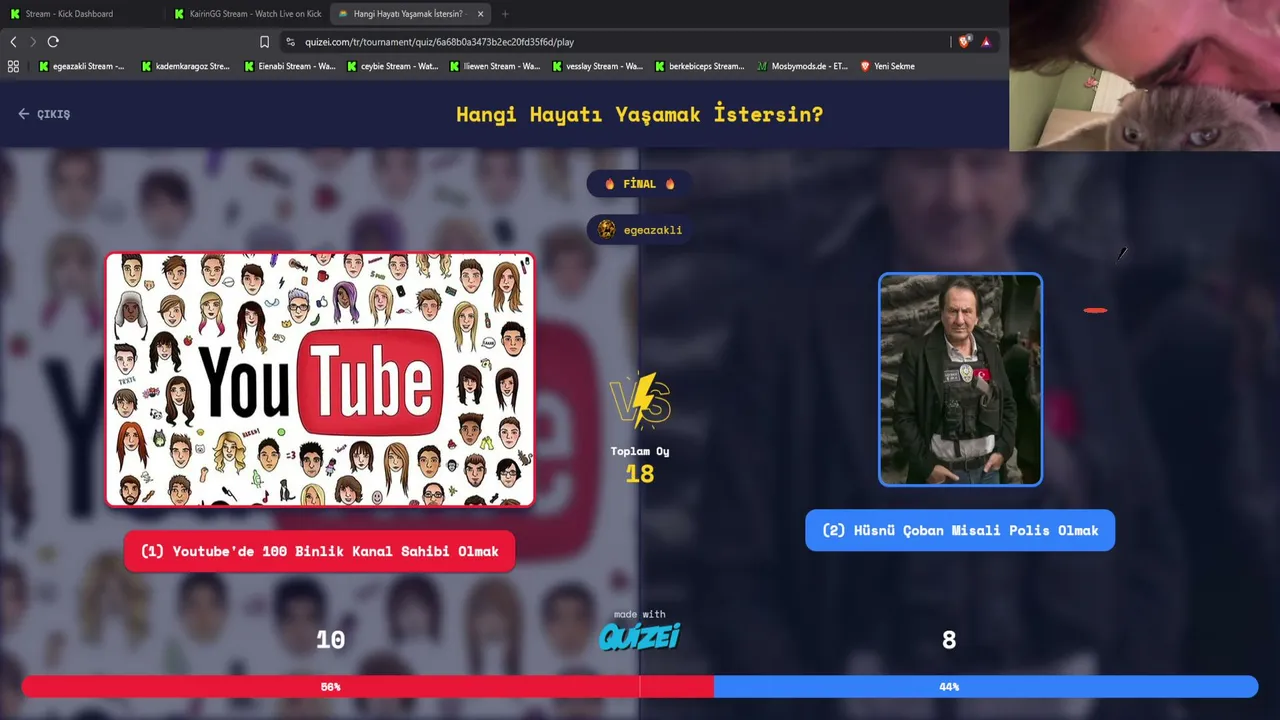Click the vote count 10
The image size is (1280, 720).
tap(330, 640)
